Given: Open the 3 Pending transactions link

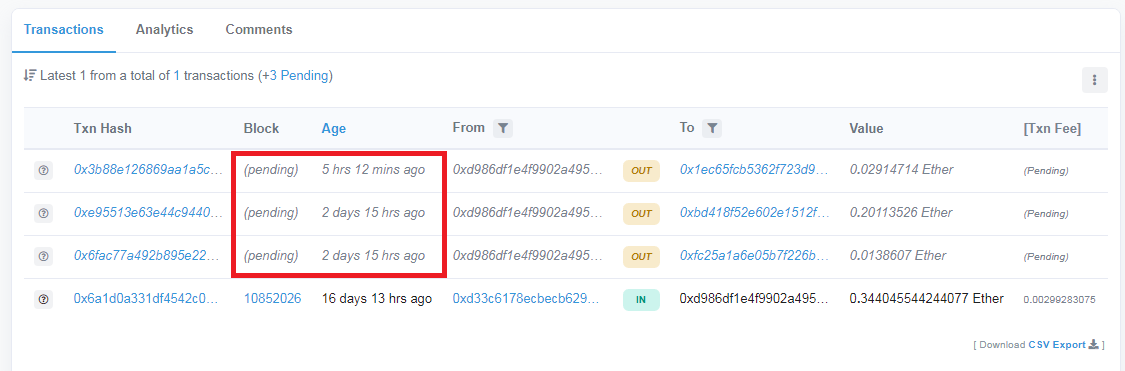Looking at the screenshot, I should (x=298, y=75).
